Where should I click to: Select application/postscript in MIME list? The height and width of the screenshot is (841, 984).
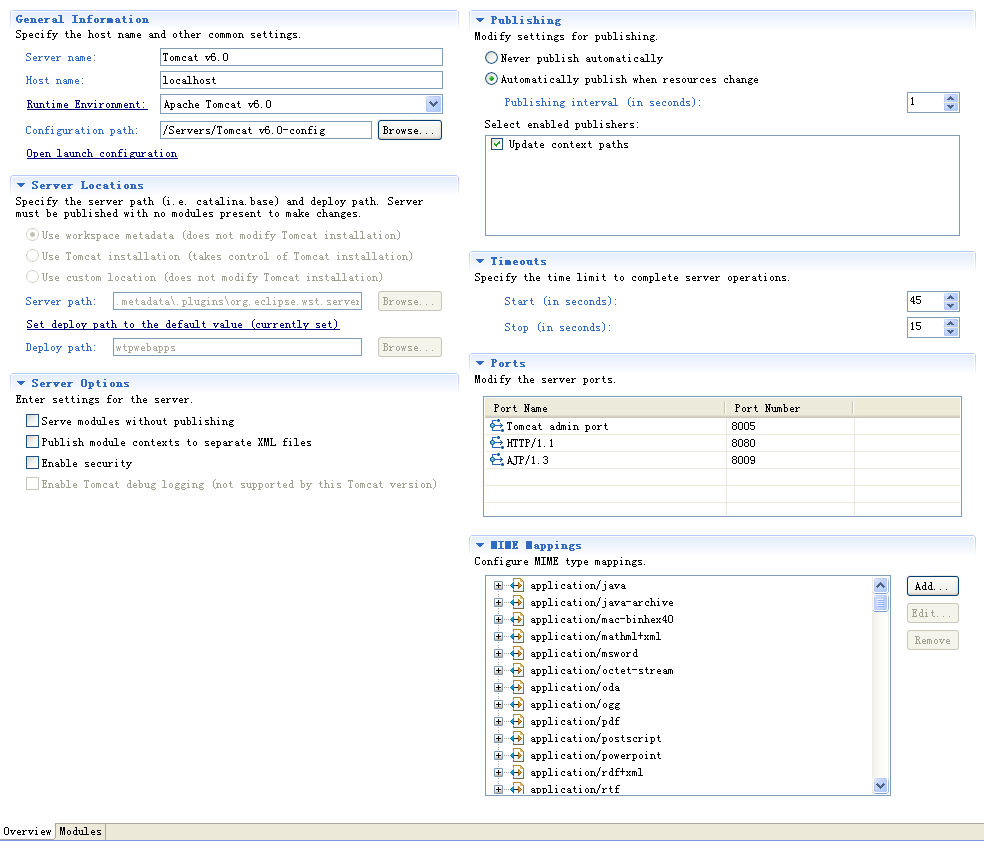pos(596,738)
